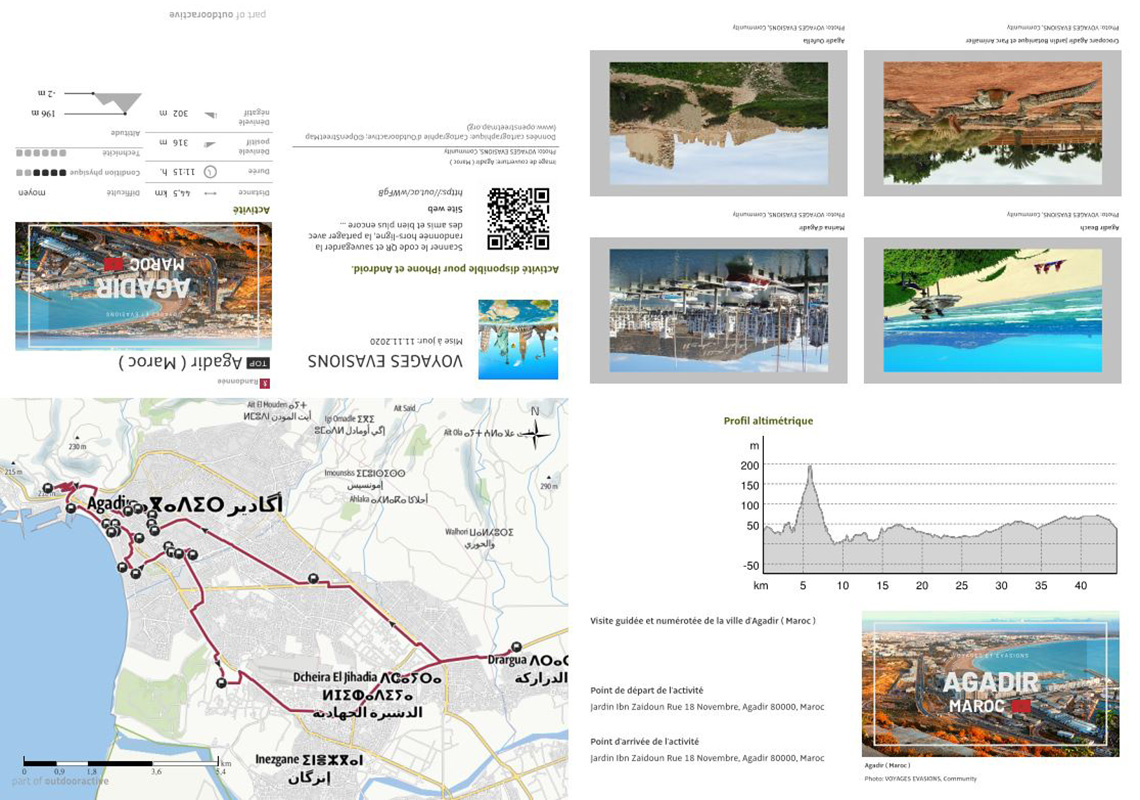Click 'Mise à jour: 11.11.2020' text
Image resolution: width=1140 pixels, height=800 pixels.
(x=416, y=340)
